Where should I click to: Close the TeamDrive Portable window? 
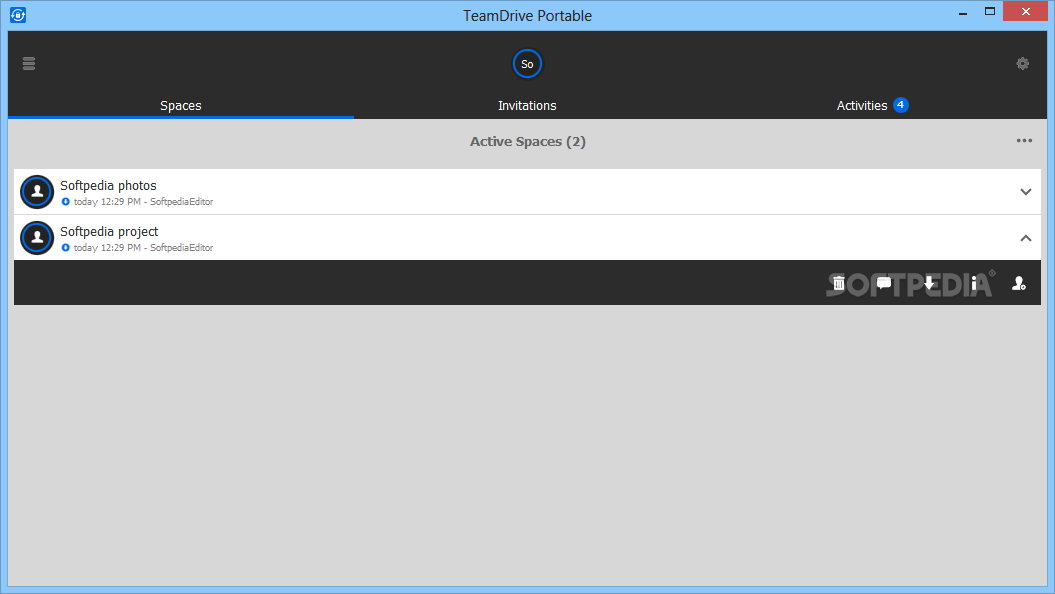(1025, 11)
